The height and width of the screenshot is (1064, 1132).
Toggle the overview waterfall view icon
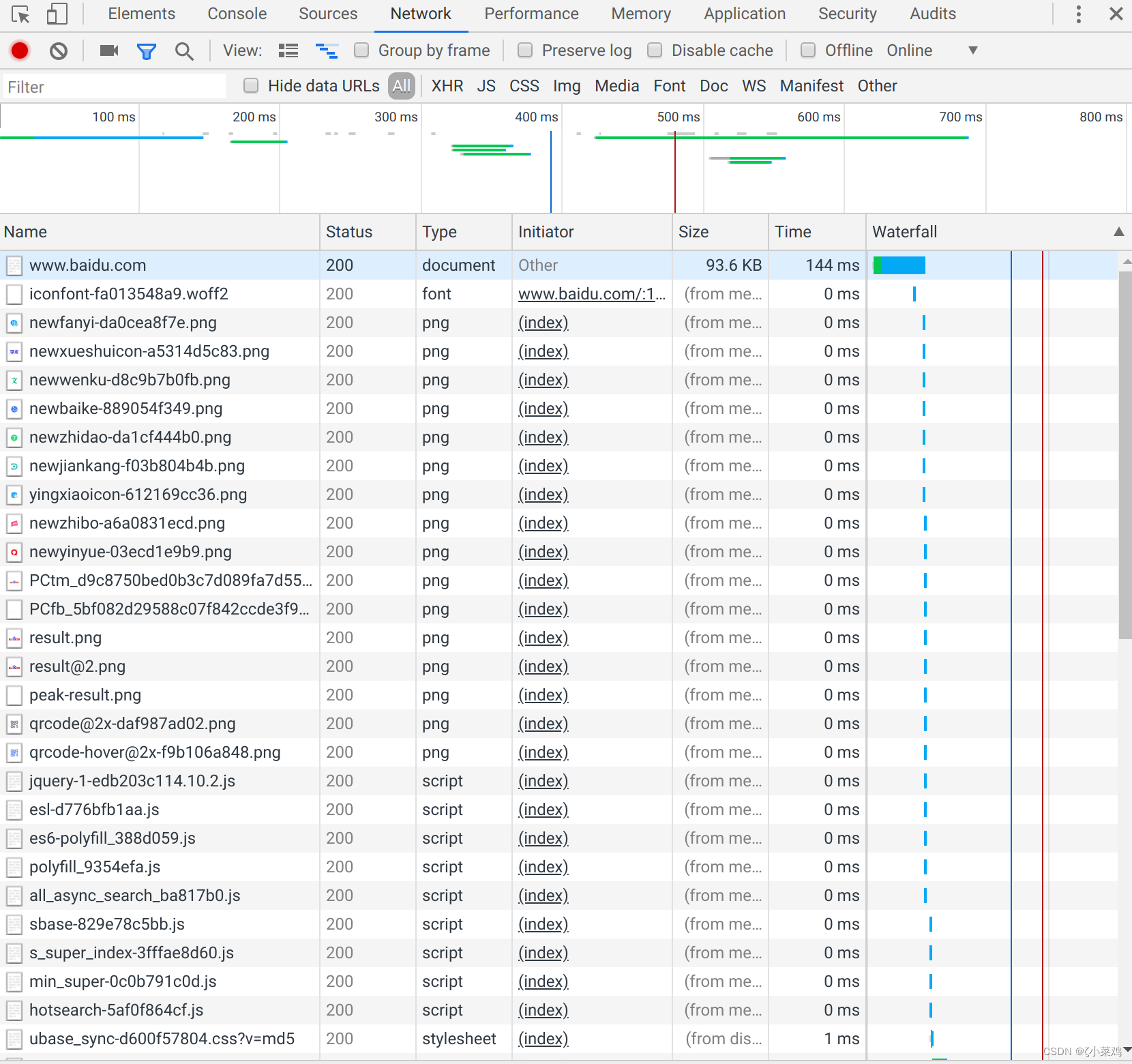click(327, 50)
